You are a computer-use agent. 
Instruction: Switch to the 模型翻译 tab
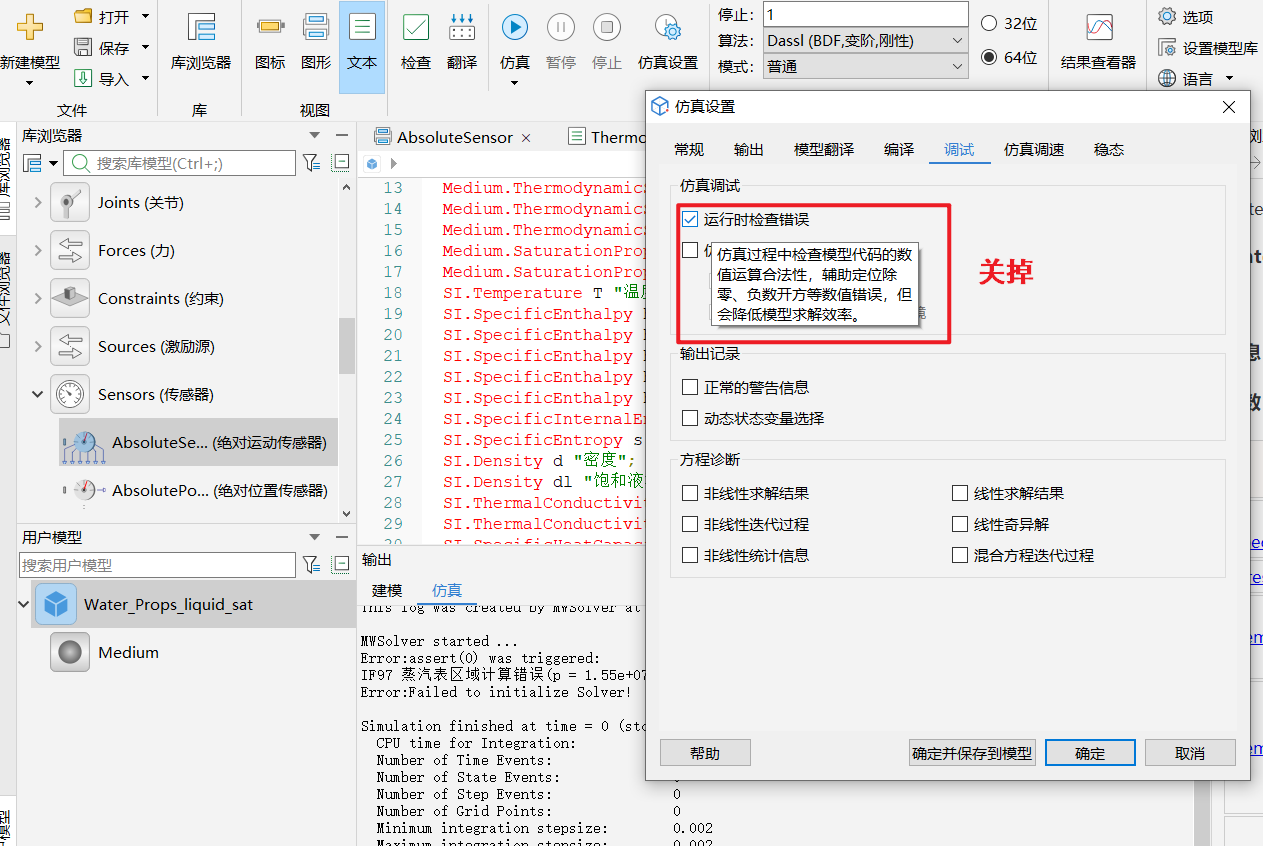pos(824,150)
